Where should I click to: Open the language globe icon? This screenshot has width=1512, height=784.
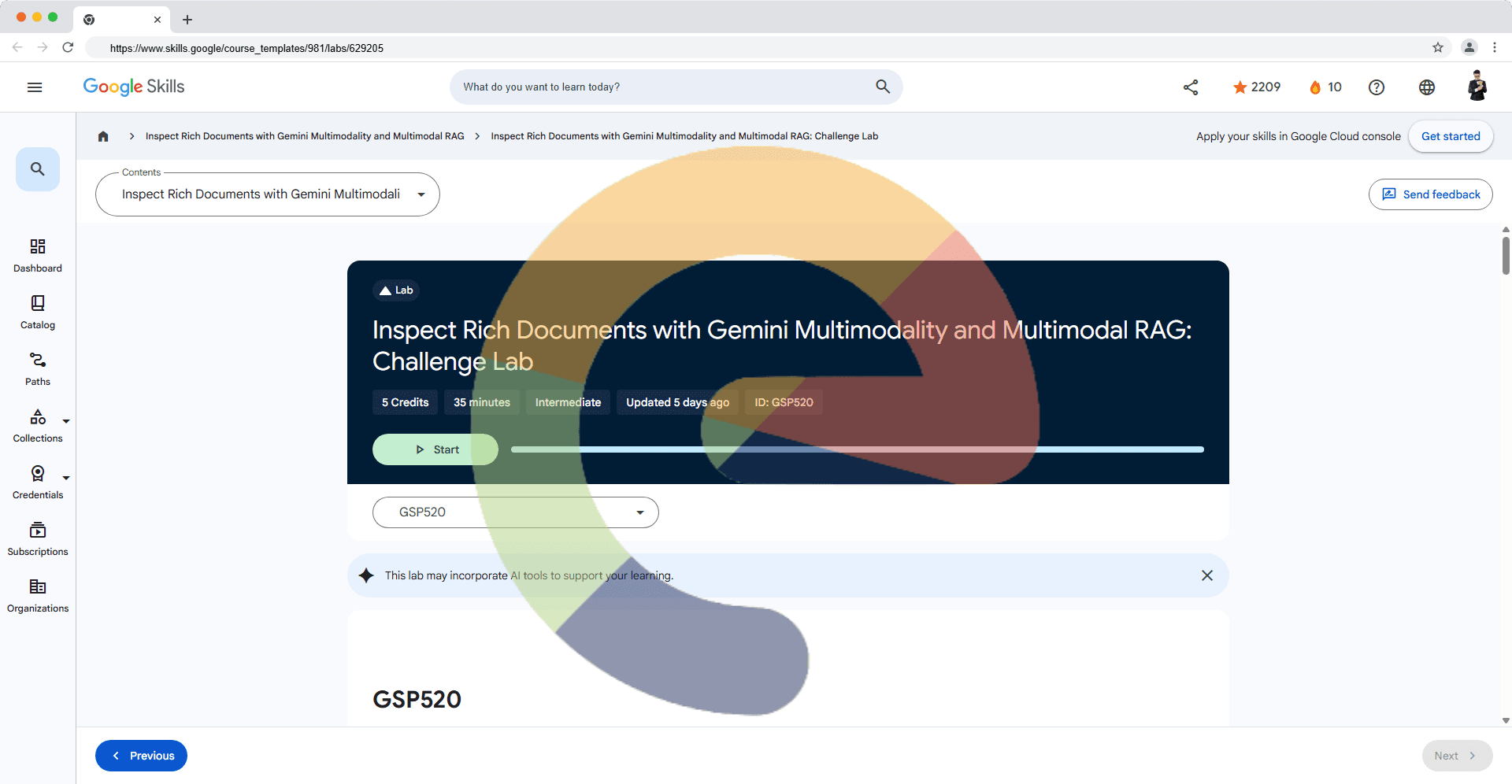(x=1427, y=87)
